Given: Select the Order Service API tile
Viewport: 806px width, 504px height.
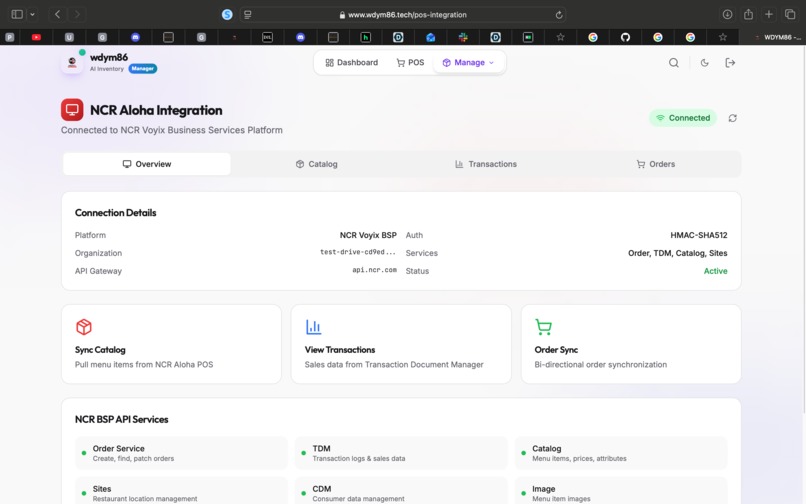Looking at the screenshot, I should [181, 453].
